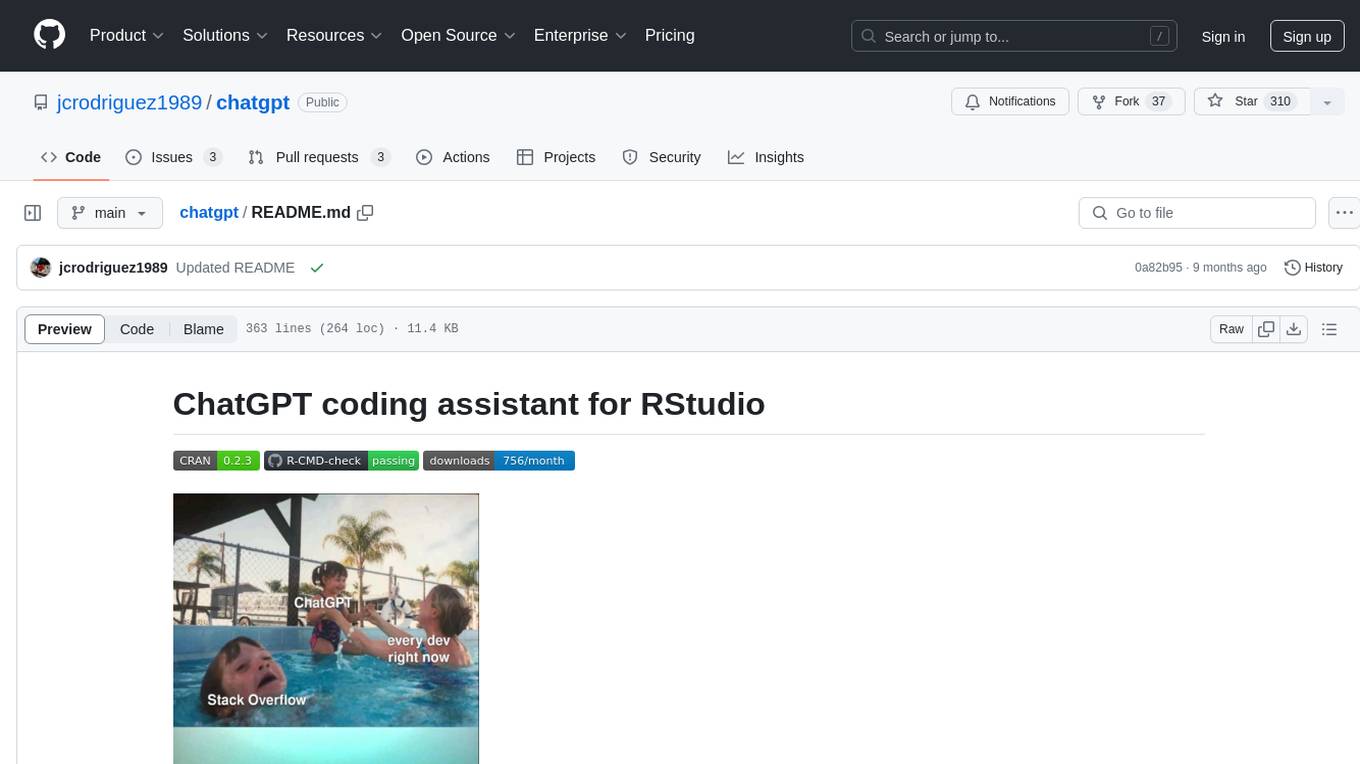1360x764 pixels.
Task: Click the CRAN 0.2.3 badge
Action: point(216,461)
